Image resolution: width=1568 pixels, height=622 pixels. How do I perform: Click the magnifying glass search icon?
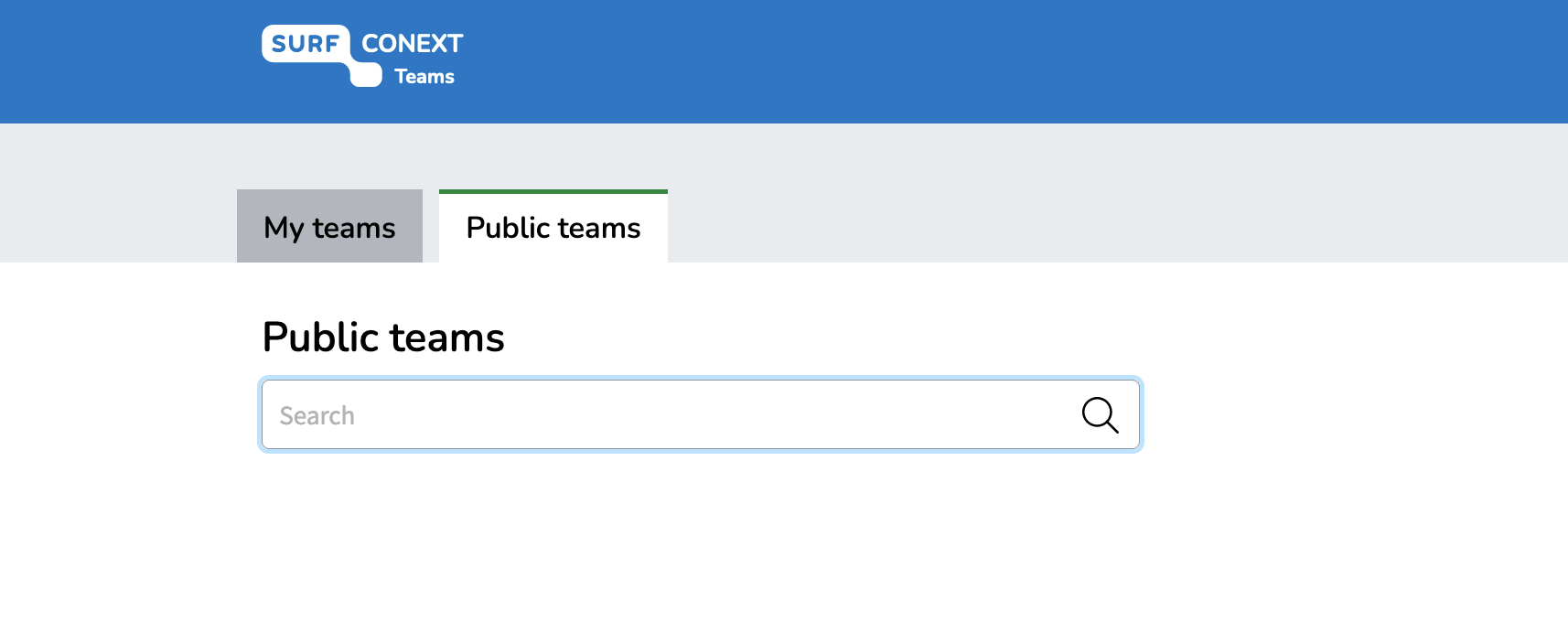(x=1100, y=415)
